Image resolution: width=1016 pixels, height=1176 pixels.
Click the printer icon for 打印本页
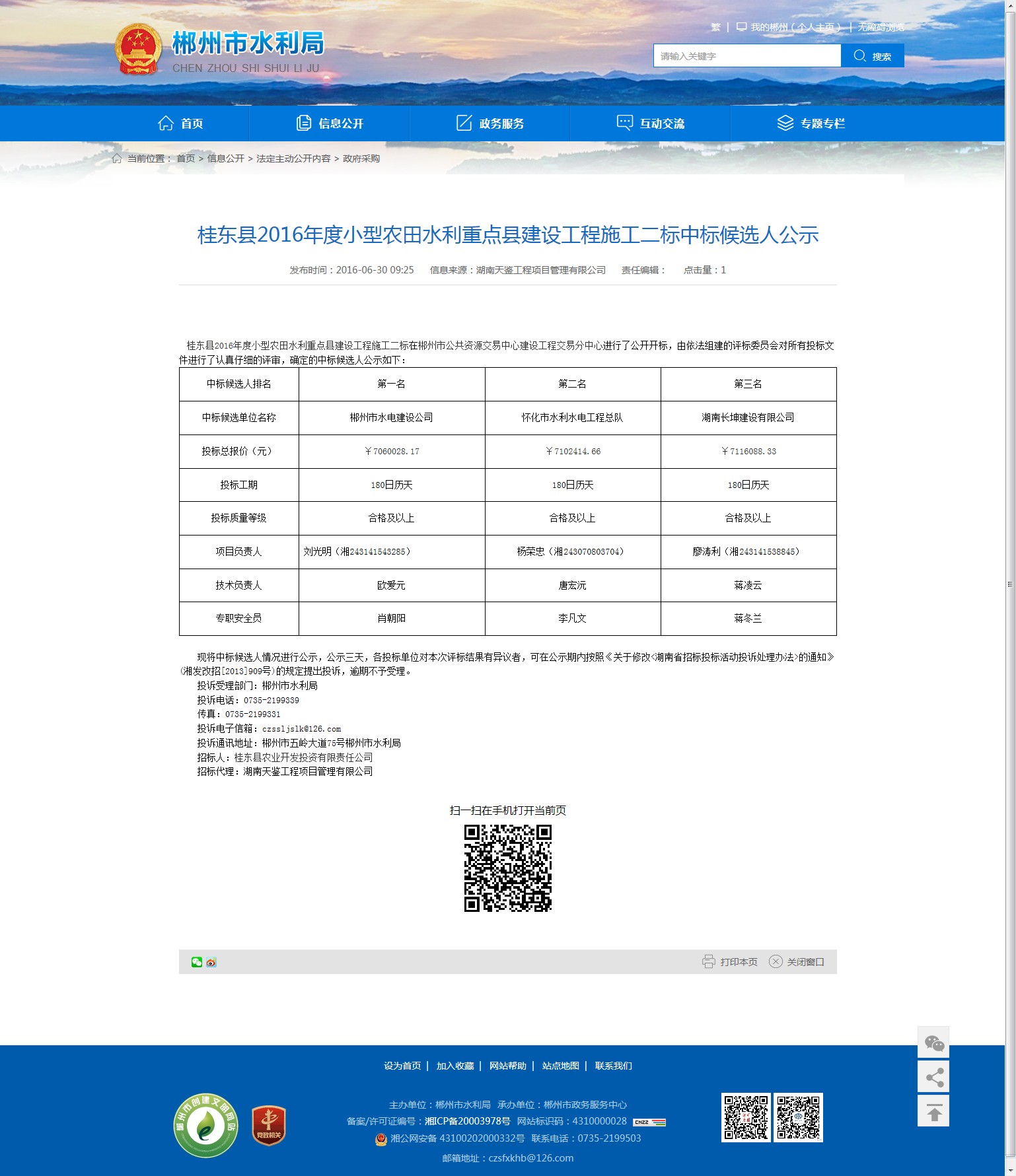(x=709, y=961)
